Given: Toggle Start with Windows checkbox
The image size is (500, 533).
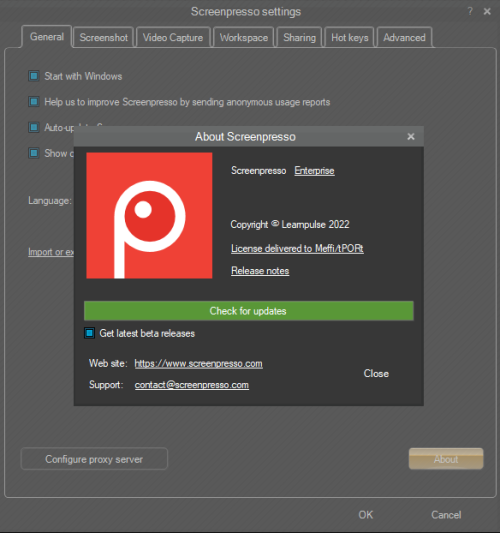Looking at the screenshot, I should click(34, 76).
